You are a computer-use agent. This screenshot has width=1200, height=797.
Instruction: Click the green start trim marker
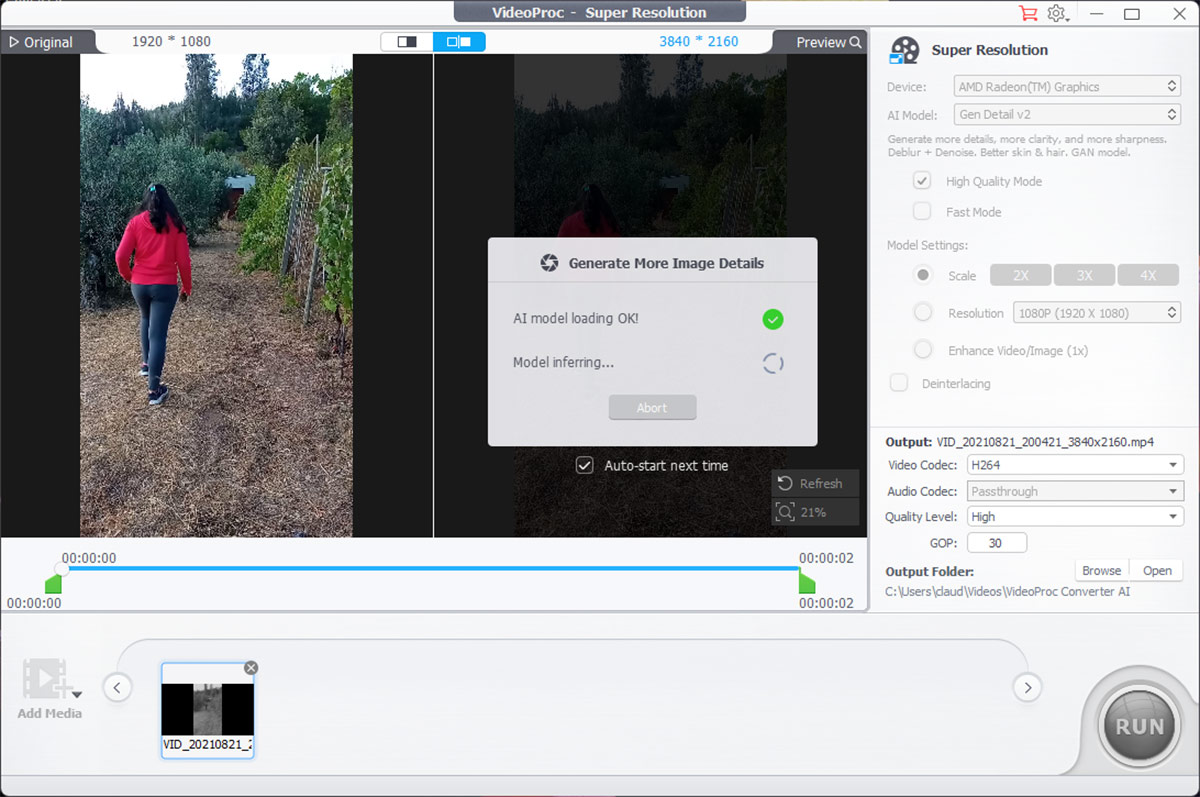click(x=53, y=584)
